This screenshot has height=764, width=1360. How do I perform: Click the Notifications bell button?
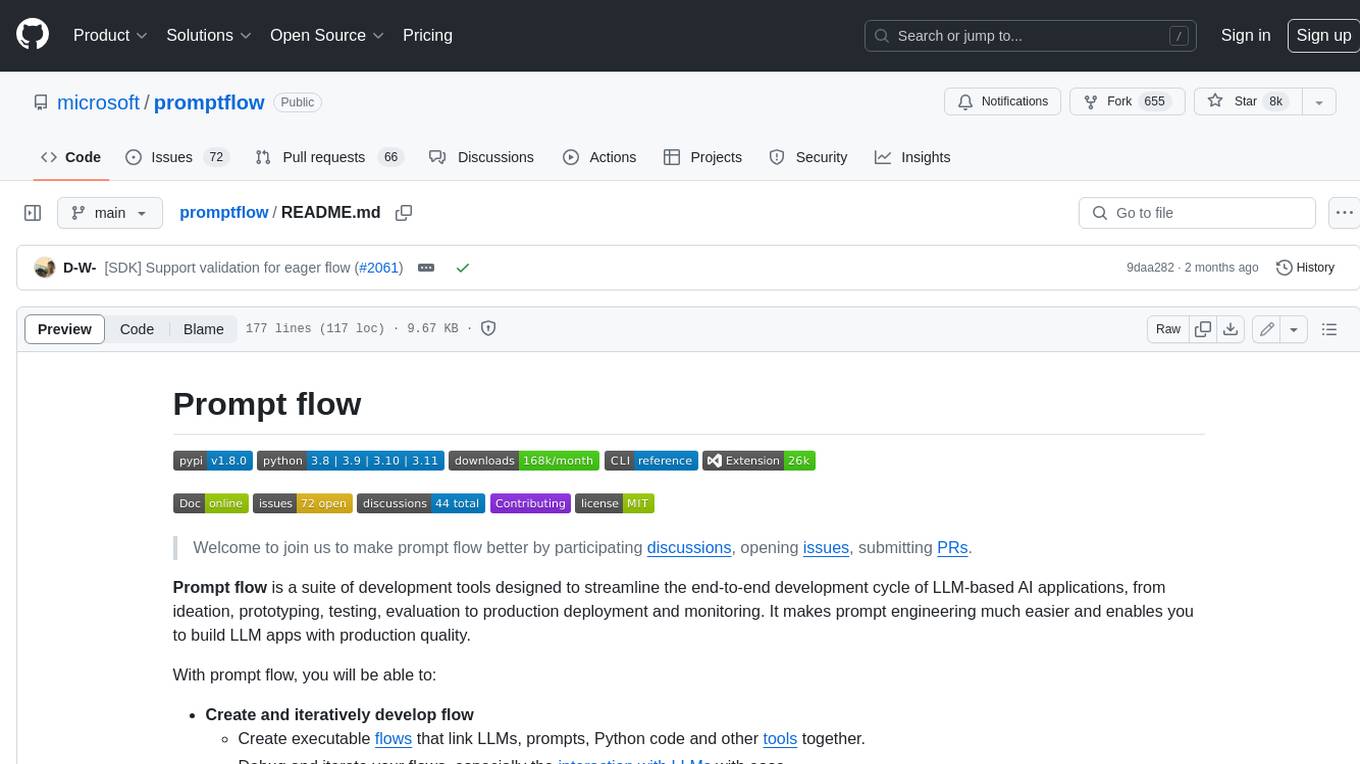(1003, 101)
